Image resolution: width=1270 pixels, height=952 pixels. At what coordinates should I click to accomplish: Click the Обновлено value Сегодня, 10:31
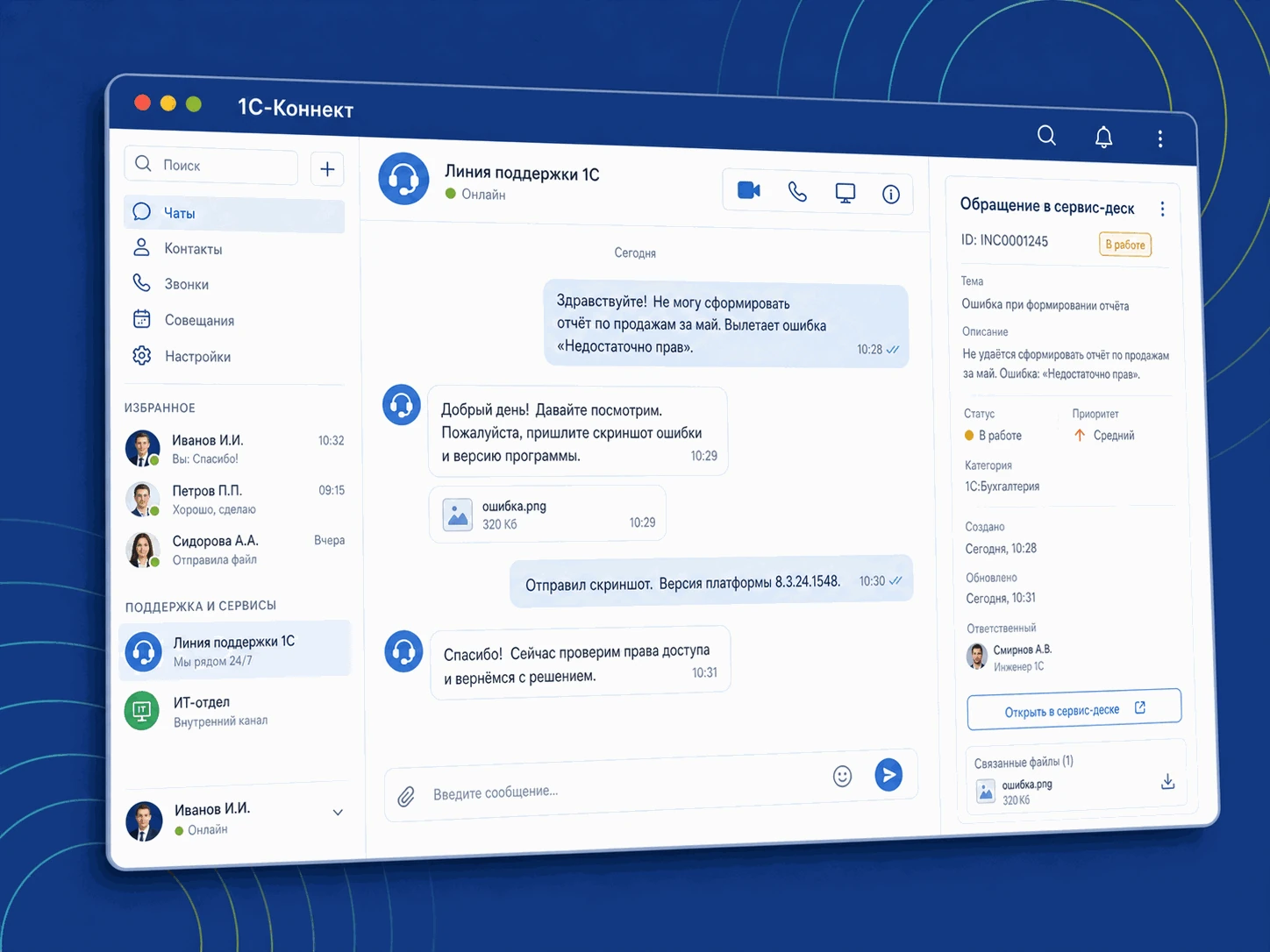[1001, 599]
